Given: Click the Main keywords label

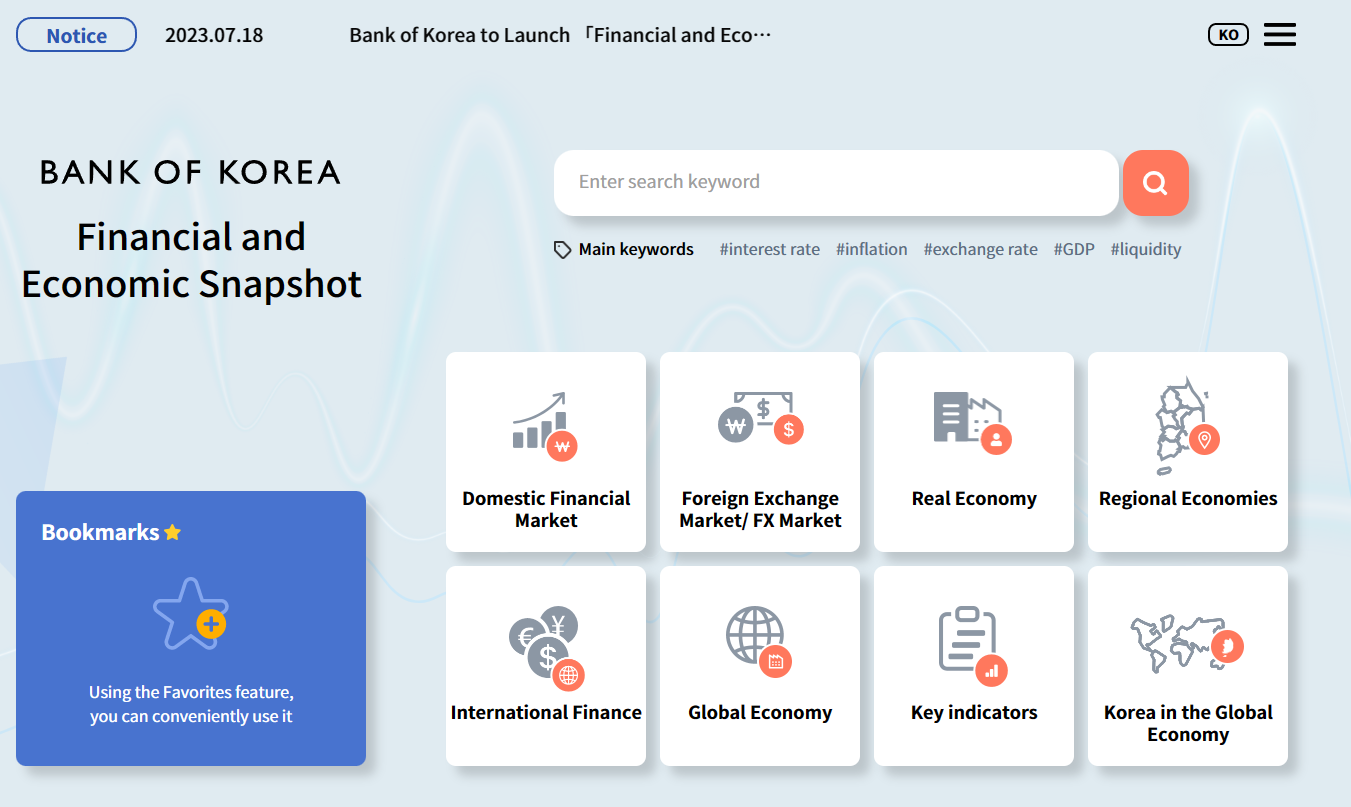Looking at the screenshot, I should (x=636, y=250).
